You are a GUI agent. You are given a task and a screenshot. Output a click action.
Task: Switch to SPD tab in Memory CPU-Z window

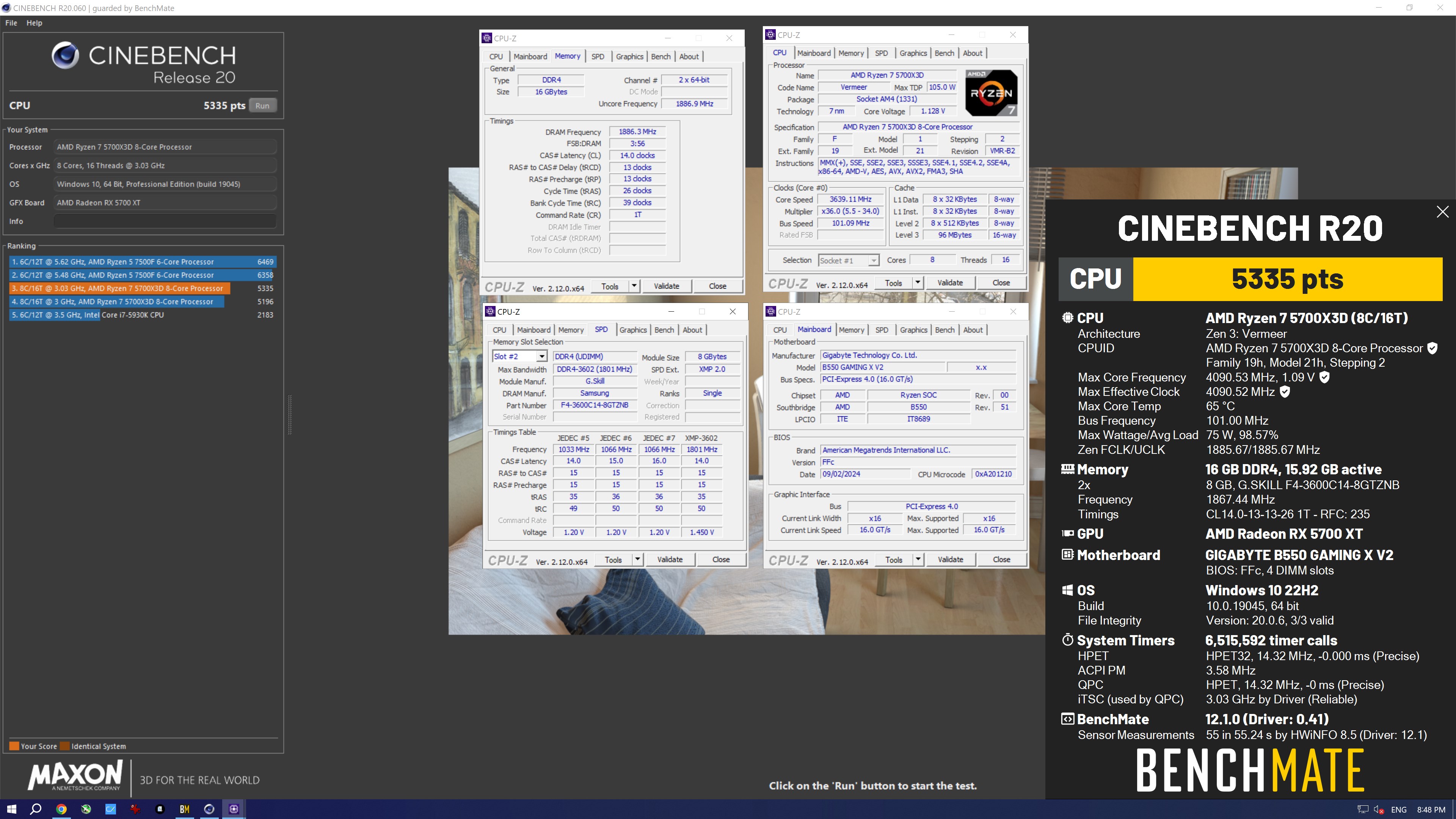pyautogui.click(x=598, y=56)
